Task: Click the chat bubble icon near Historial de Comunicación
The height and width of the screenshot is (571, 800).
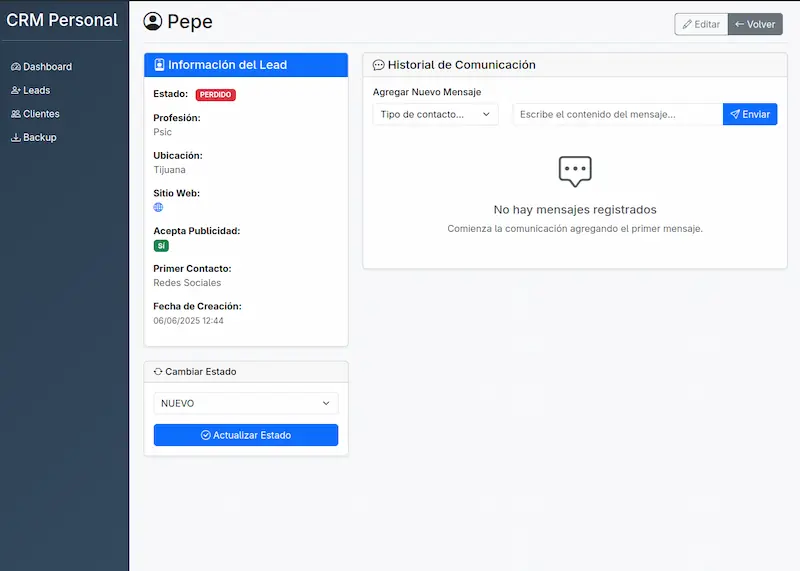Action: click(379, 65)
